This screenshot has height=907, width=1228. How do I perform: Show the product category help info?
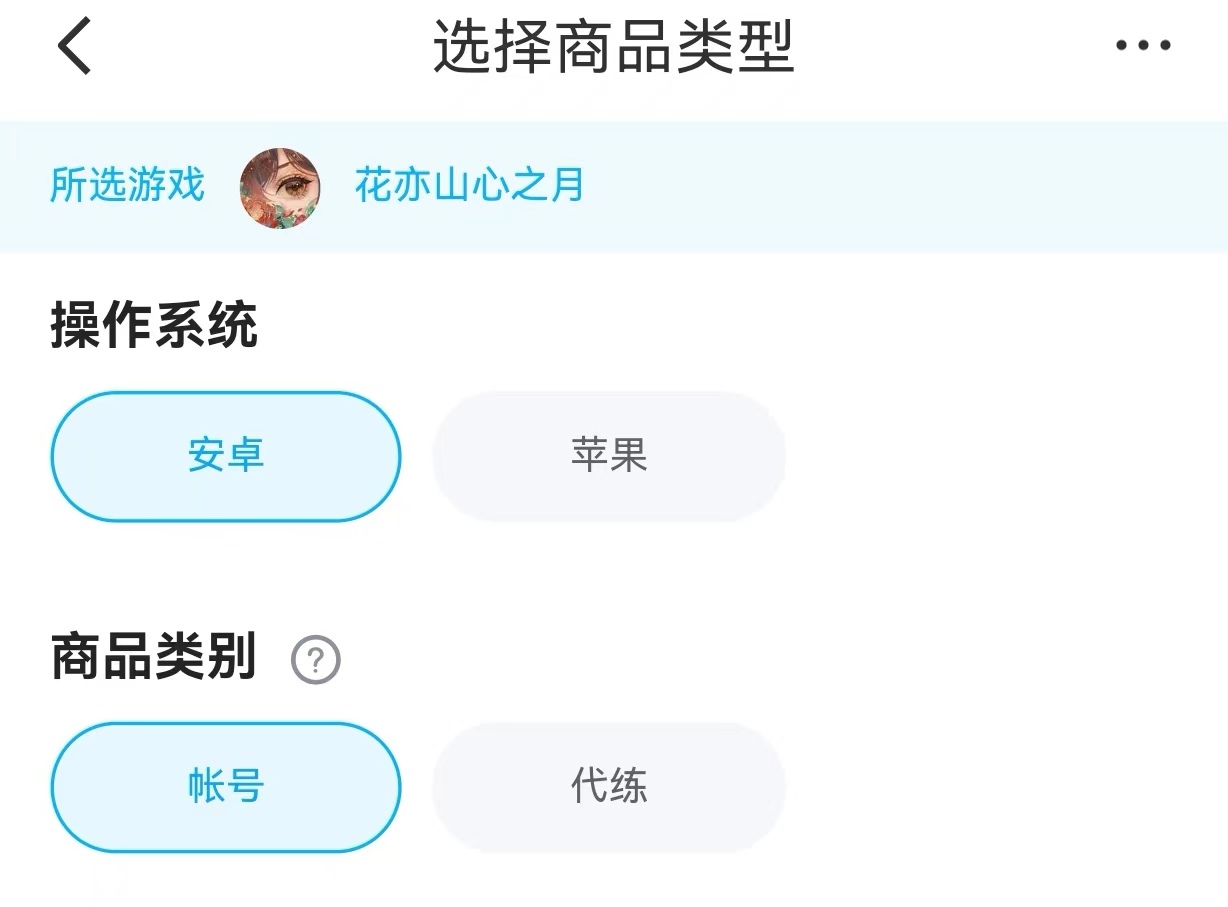[x=316, y=661]
